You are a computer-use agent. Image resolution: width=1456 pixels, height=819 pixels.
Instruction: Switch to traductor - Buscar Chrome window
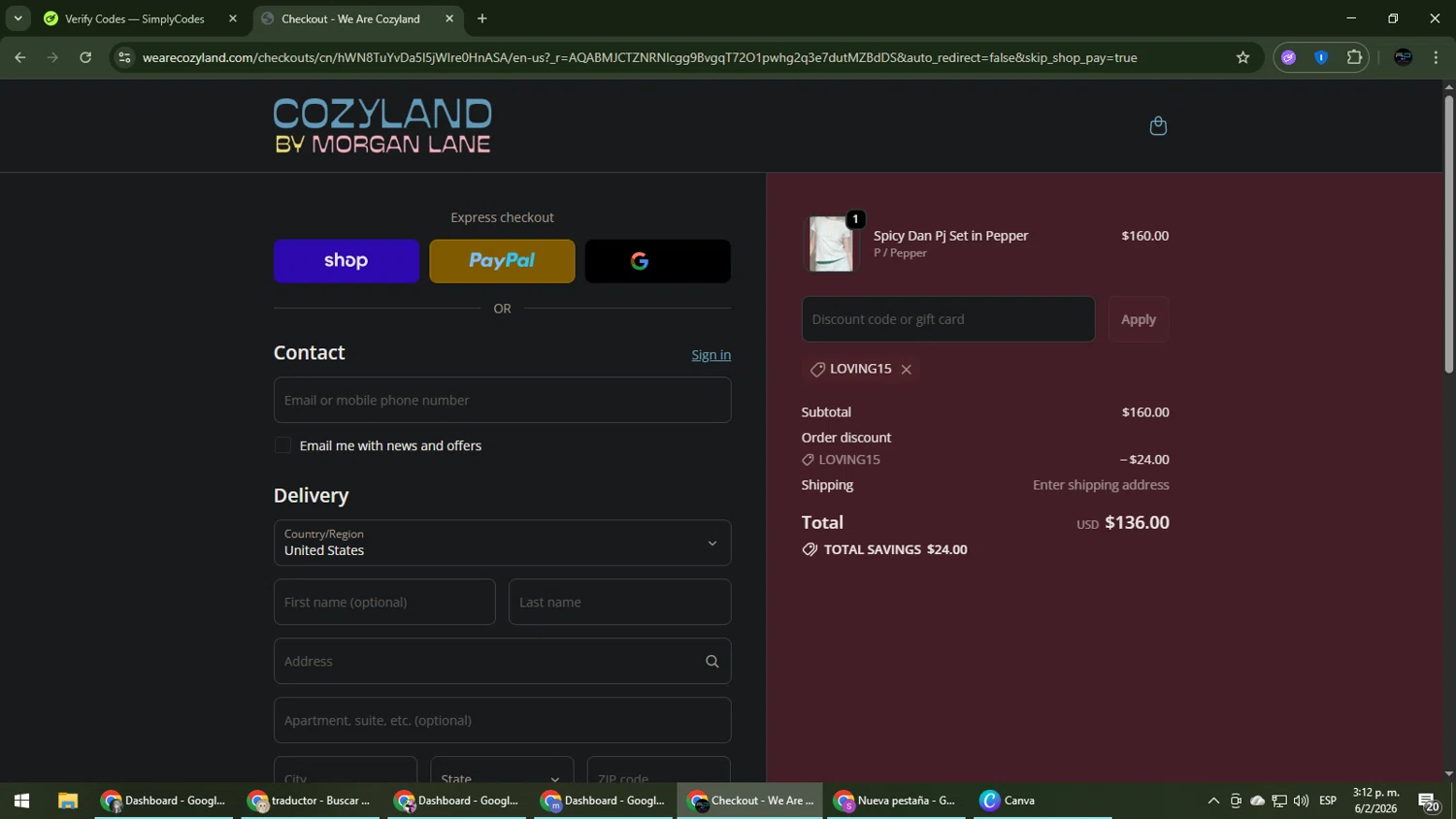310,801
